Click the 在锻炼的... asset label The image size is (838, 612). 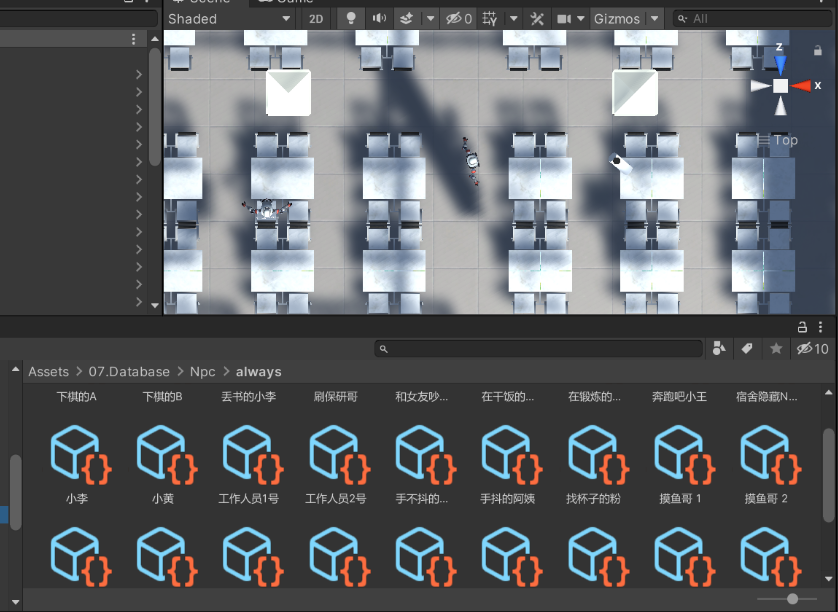594,397
